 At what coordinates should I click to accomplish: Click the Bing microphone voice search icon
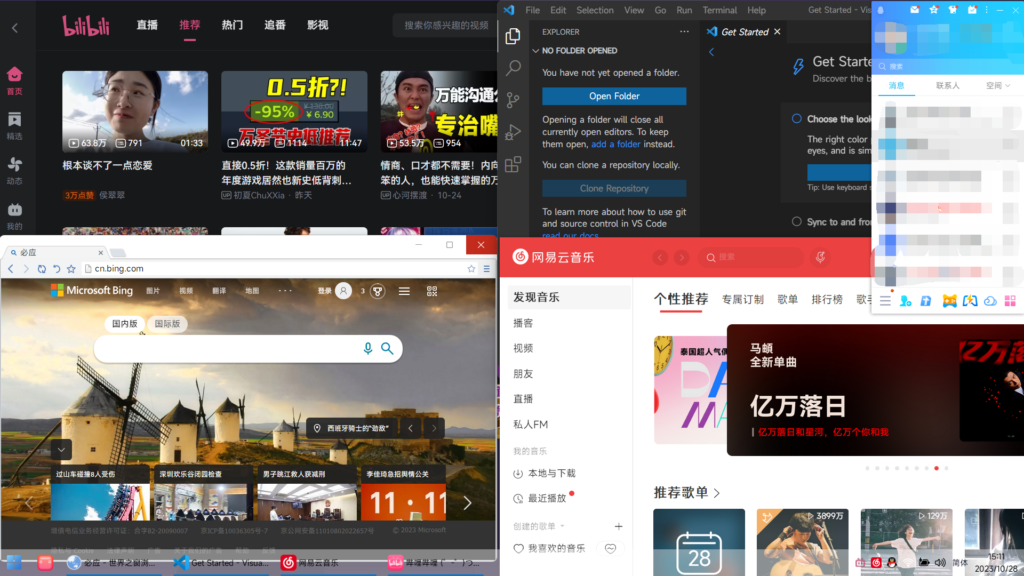click(368, 349)
